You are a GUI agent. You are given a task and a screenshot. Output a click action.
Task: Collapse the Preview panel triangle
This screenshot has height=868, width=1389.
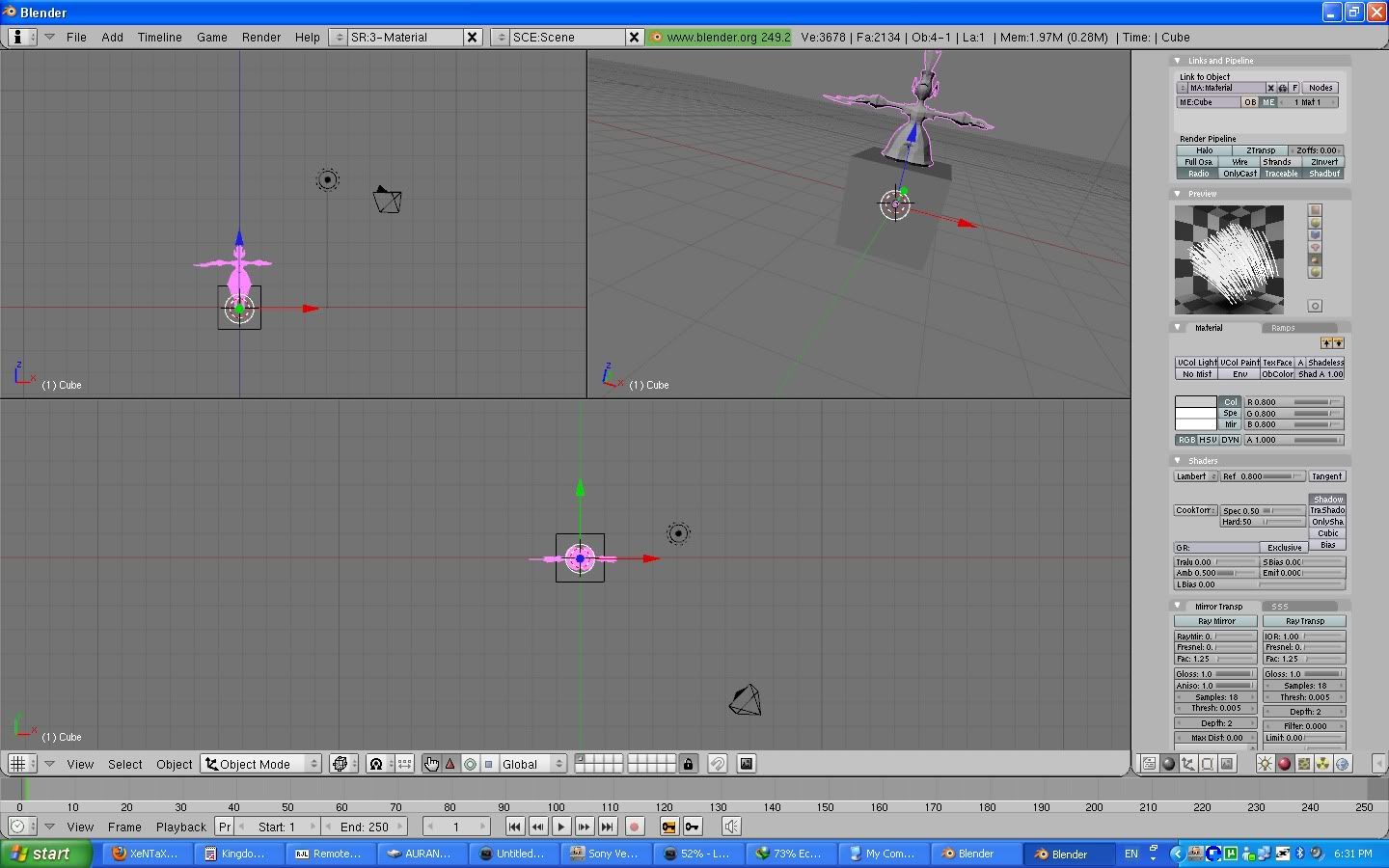pyautogui.click(x=1178, y=194)
